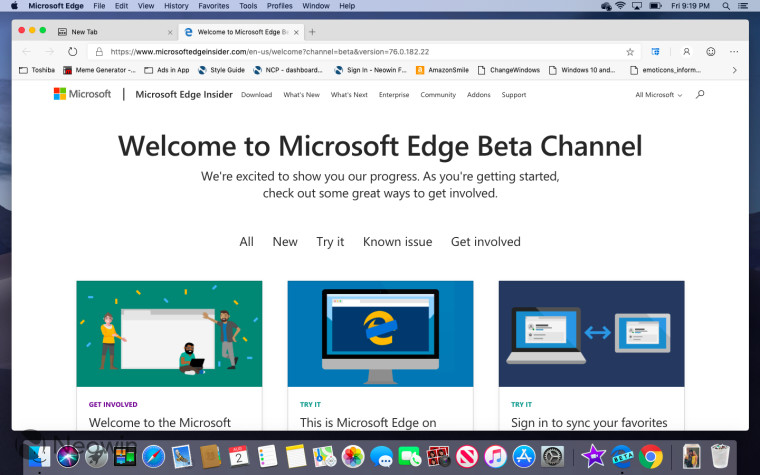The width and height of the screenshot is (760, 475).
Task: Open the Addons nav link
Action: coord(479,95)
